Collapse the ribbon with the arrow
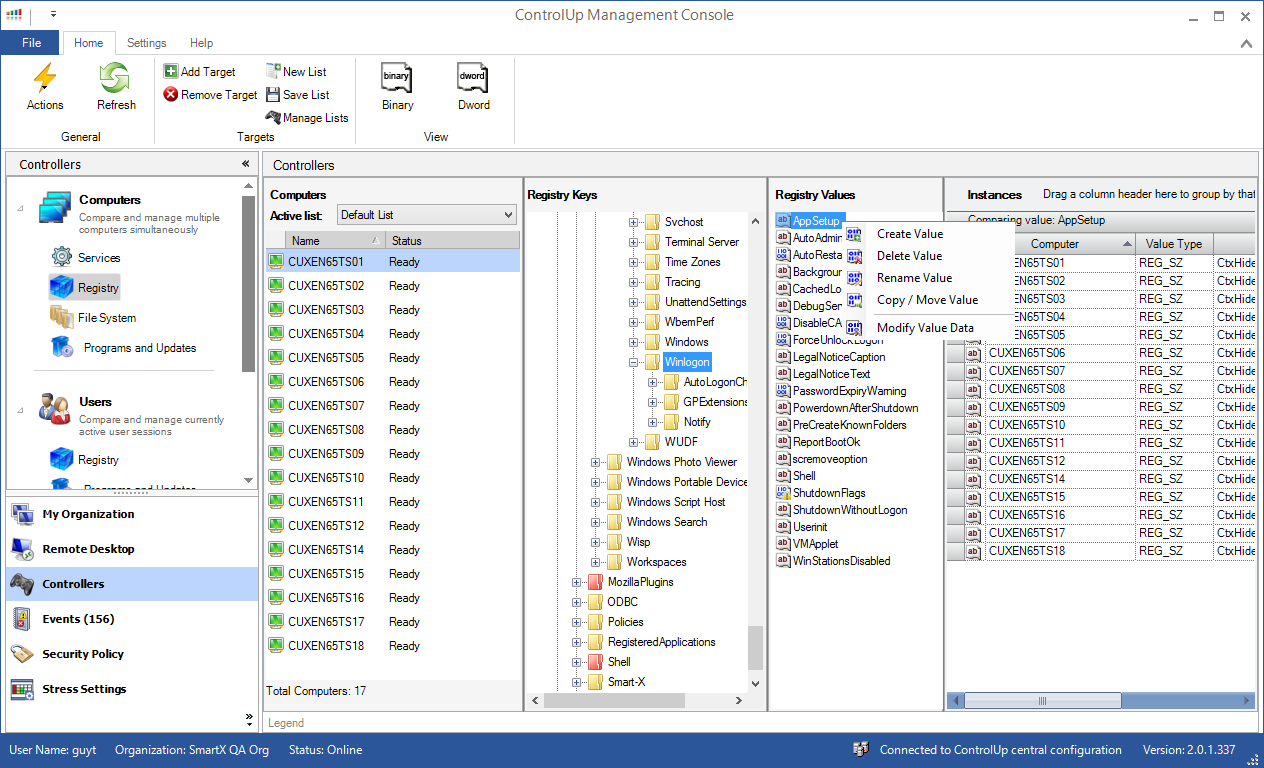Viewport: 1264px width, 768px height. click(x=1246, y=43)
